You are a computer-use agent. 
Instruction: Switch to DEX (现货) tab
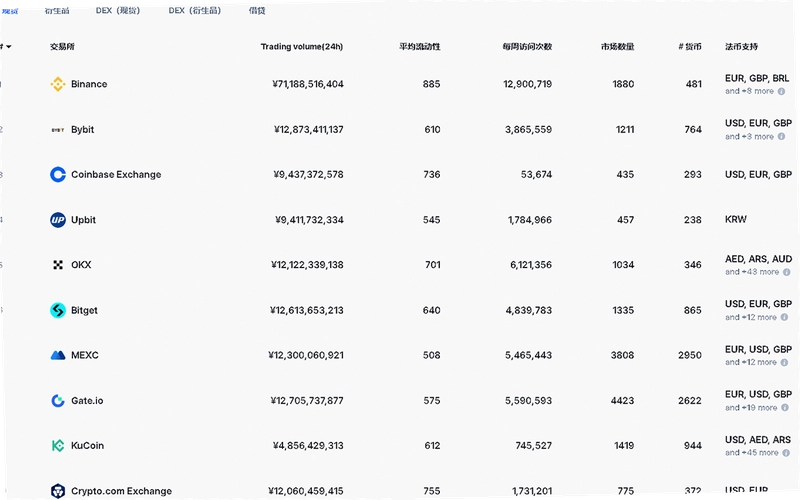click(x=118, y=10)
